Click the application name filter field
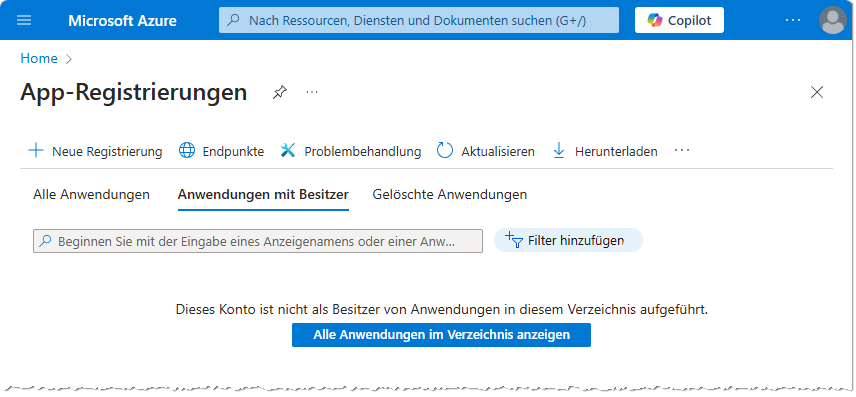The image size is (856, 397). coord(258,241)
